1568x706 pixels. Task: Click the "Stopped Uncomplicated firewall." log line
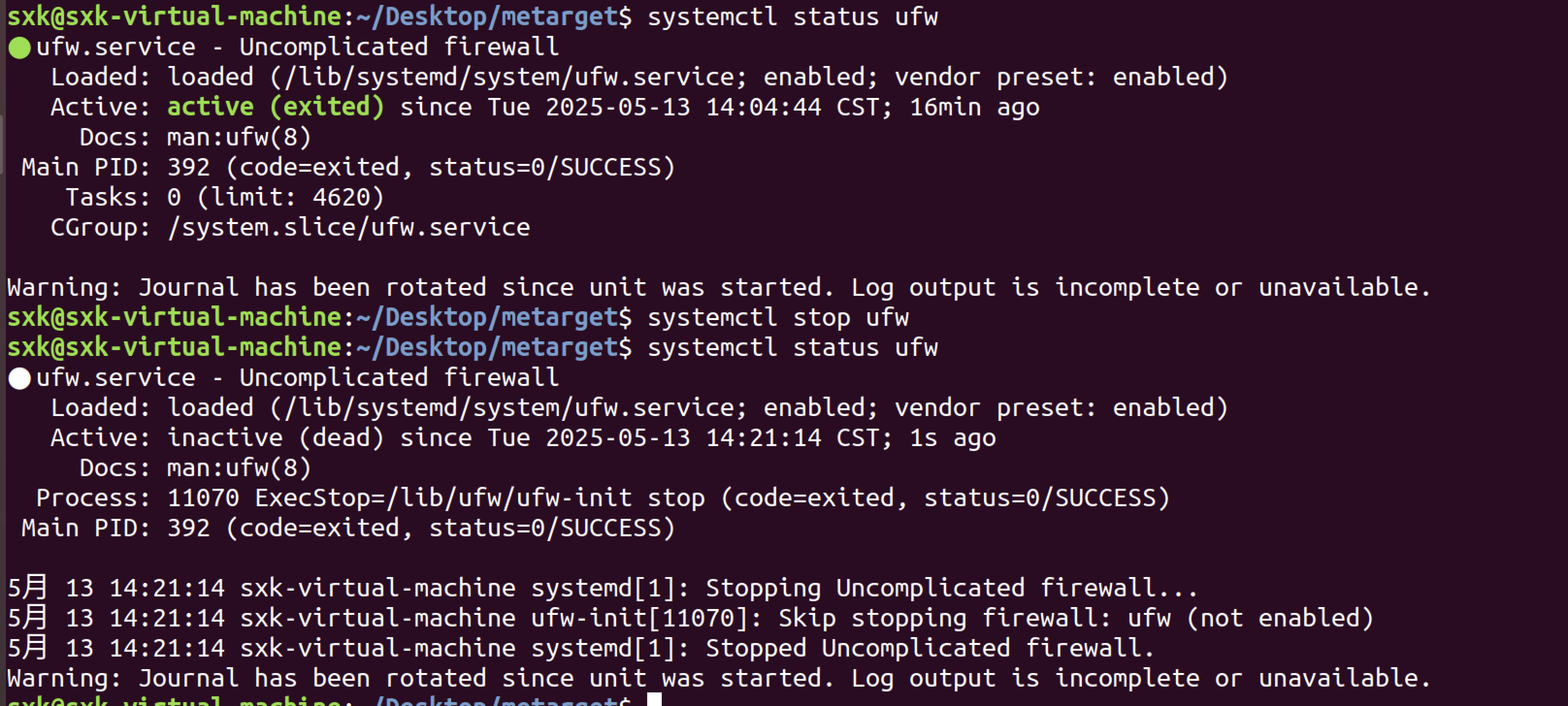click(929, 648)
